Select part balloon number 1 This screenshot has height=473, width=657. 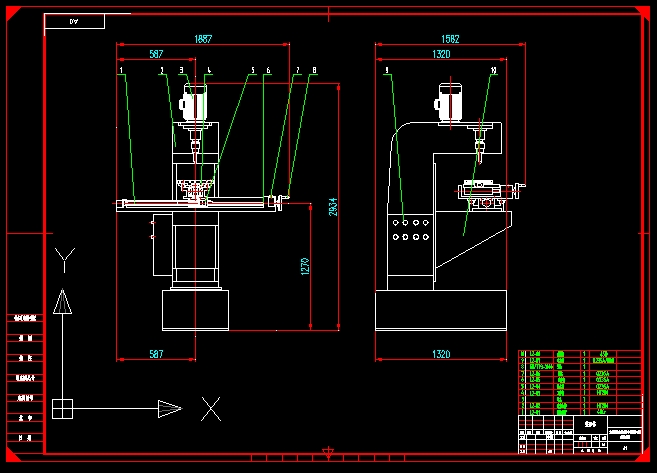coord(122,70)
